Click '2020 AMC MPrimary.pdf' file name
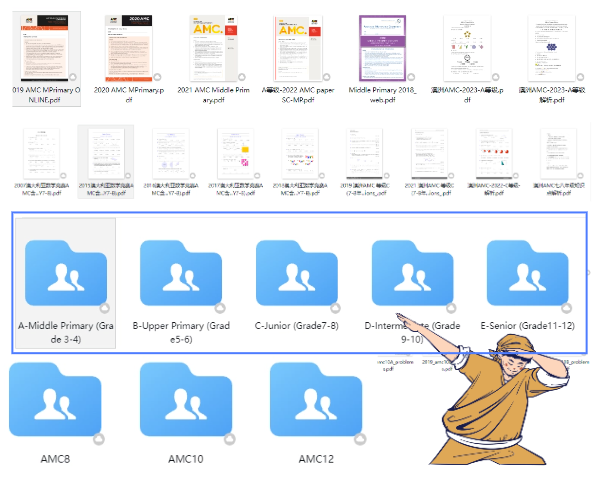601x480 pixels. point(129,95)
